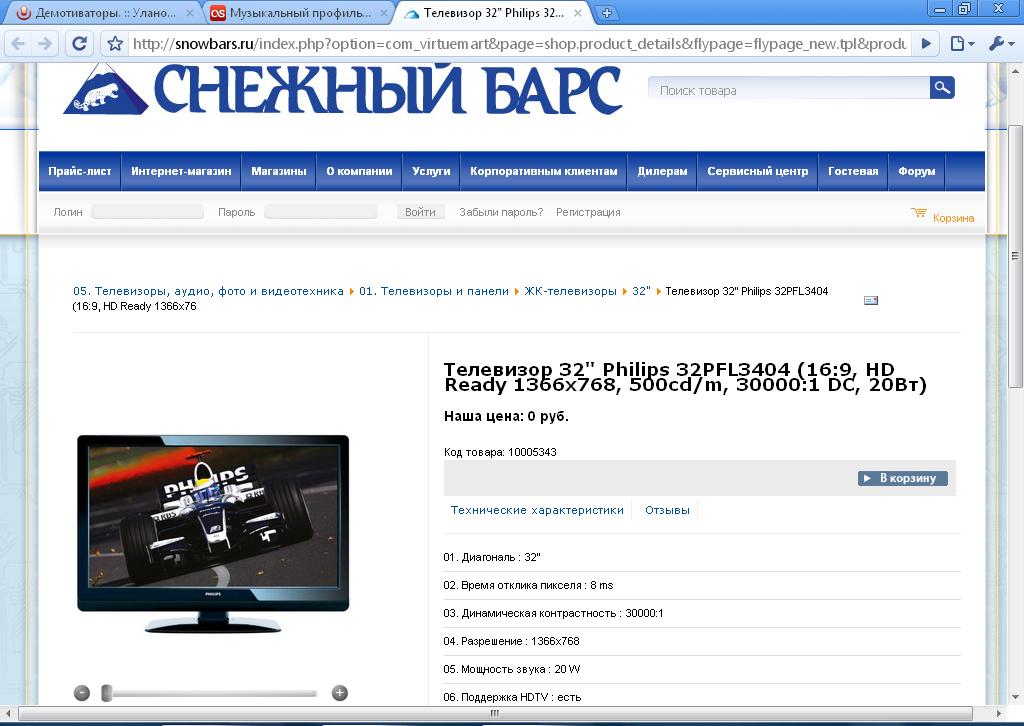Open the wrench settings menu
Screen dimensions: 1024x726
tap(1001, 44)
